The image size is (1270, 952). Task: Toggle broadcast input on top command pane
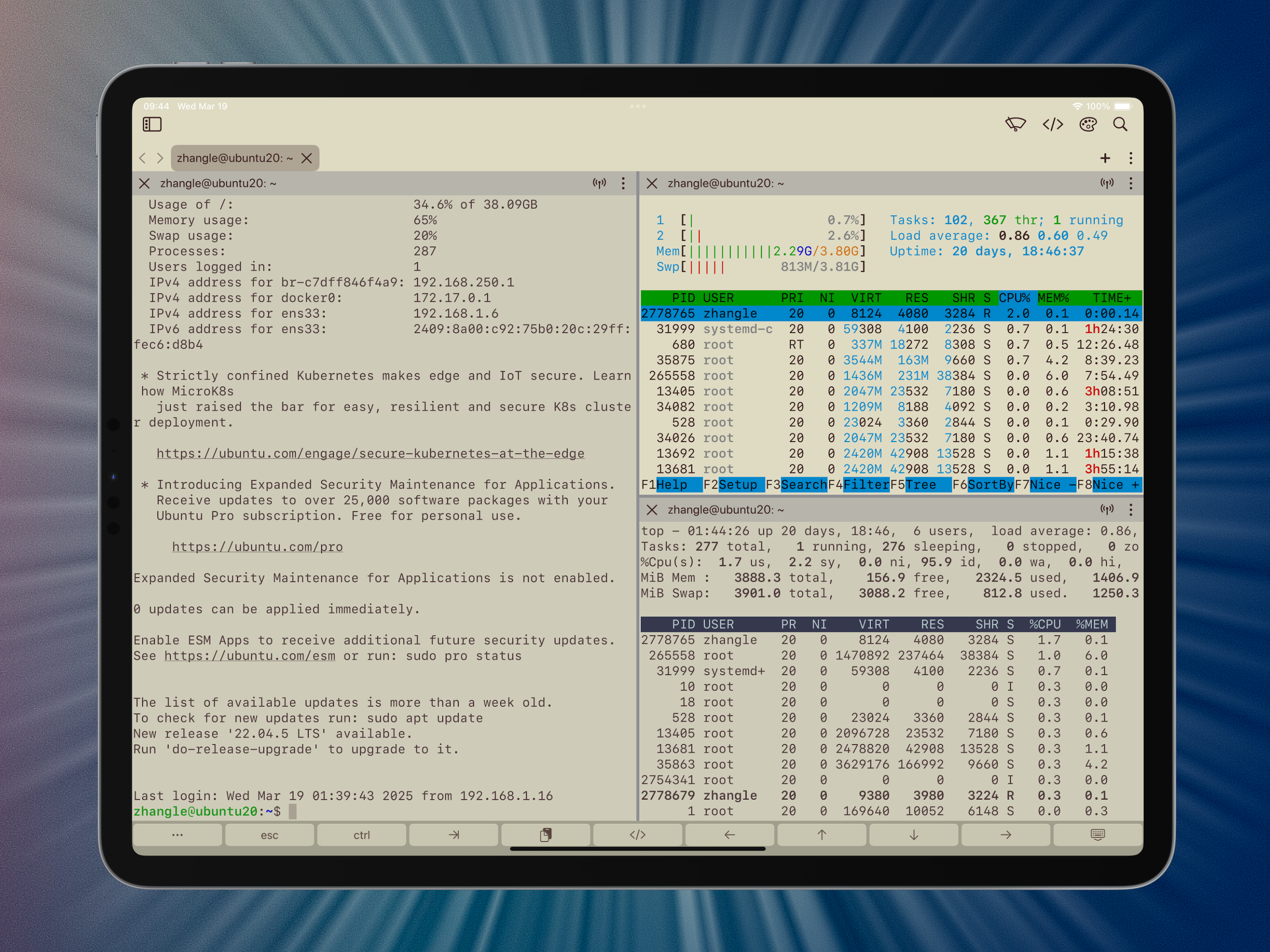(1106, 509)
